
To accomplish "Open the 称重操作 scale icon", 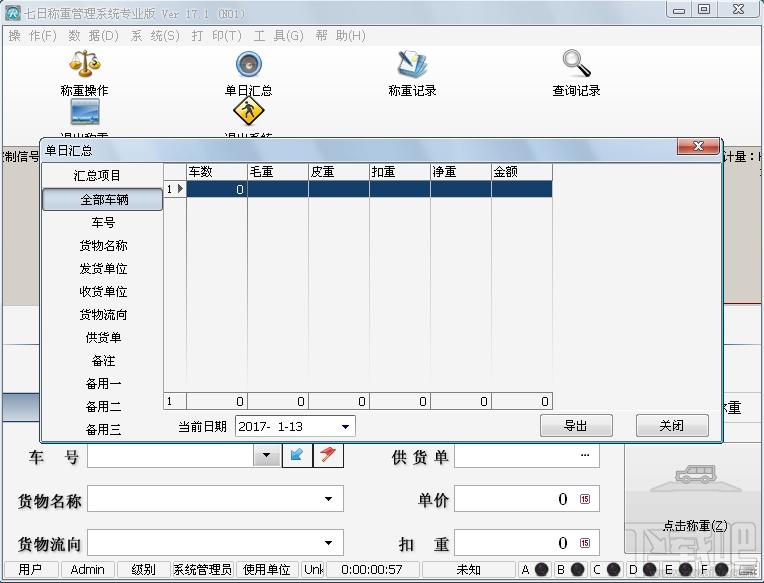I will 85,63.
